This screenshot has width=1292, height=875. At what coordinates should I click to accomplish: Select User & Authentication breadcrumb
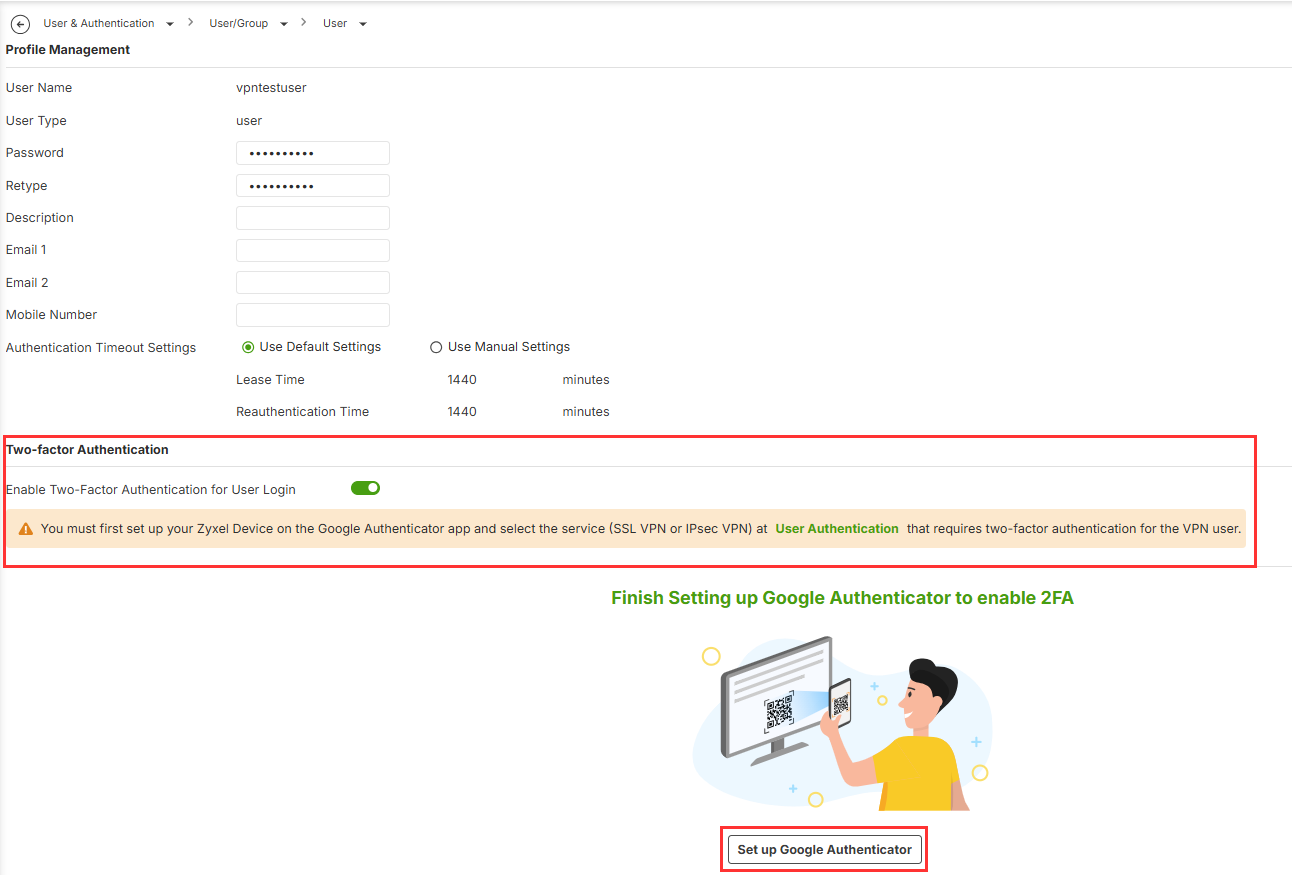pyautogui.click(x=99, y=23)
